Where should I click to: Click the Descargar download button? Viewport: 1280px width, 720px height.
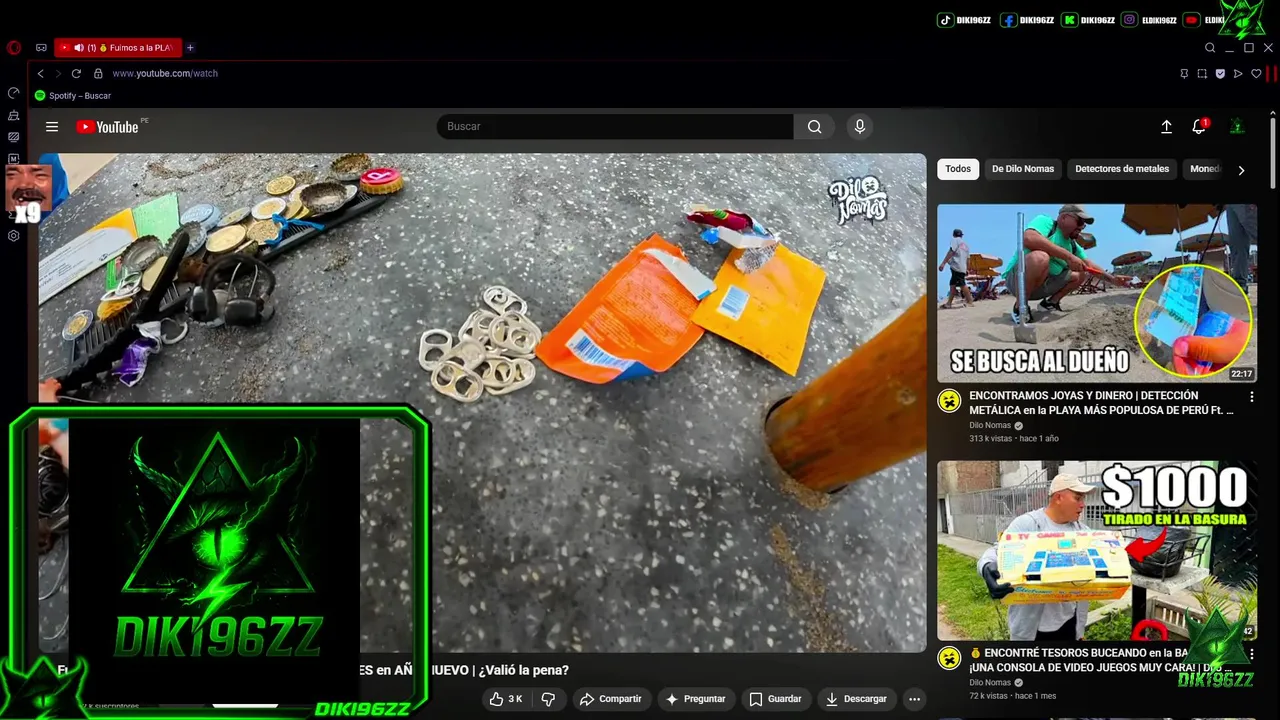pyautogui.click(x=856, y=699)
